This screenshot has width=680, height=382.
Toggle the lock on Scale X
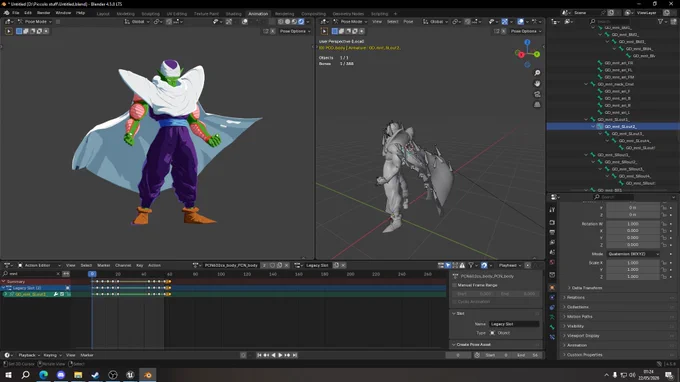pos(664,263)
